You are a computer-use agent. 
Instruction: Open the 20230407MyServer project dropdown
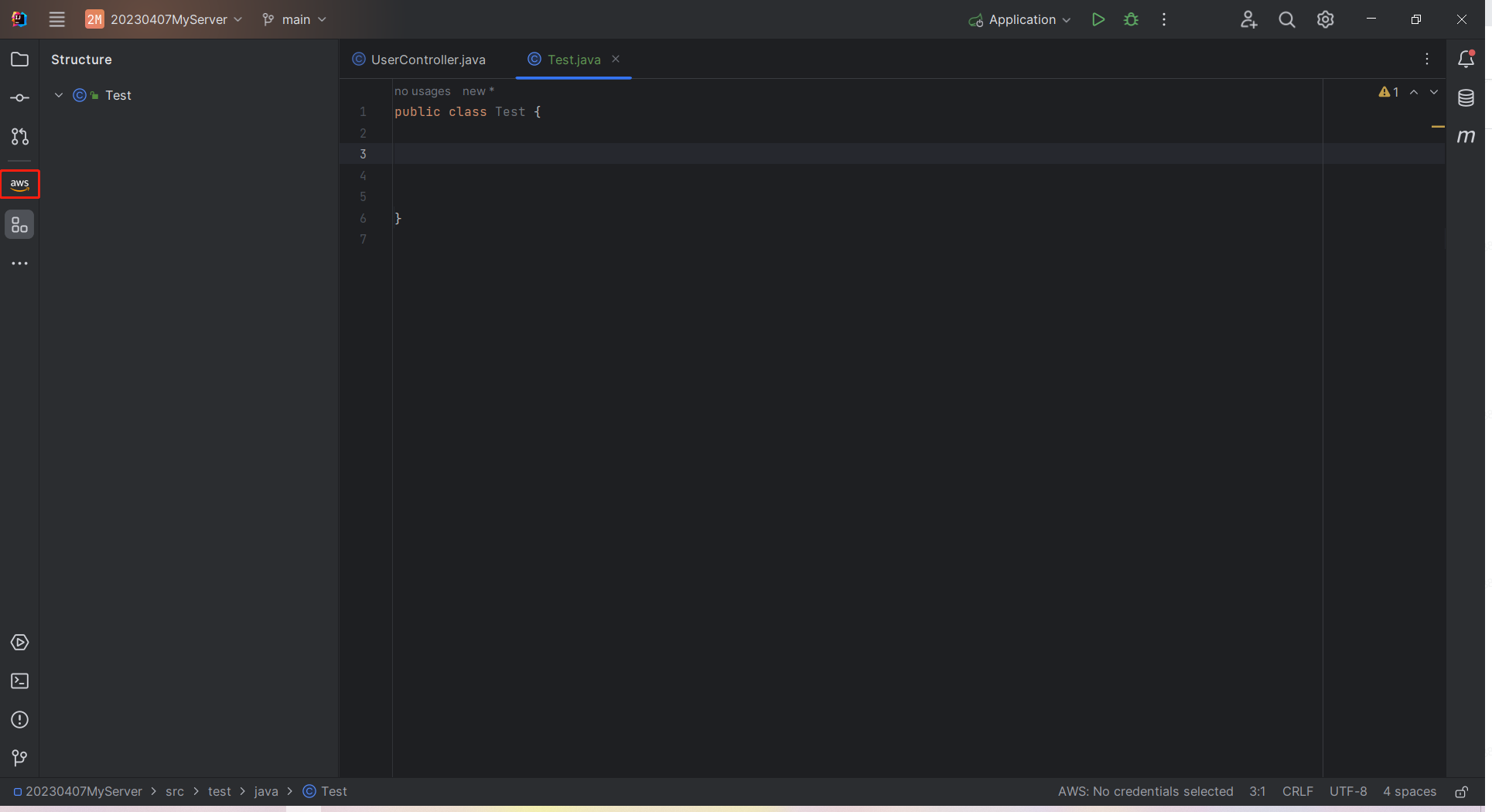coord(164,20)
